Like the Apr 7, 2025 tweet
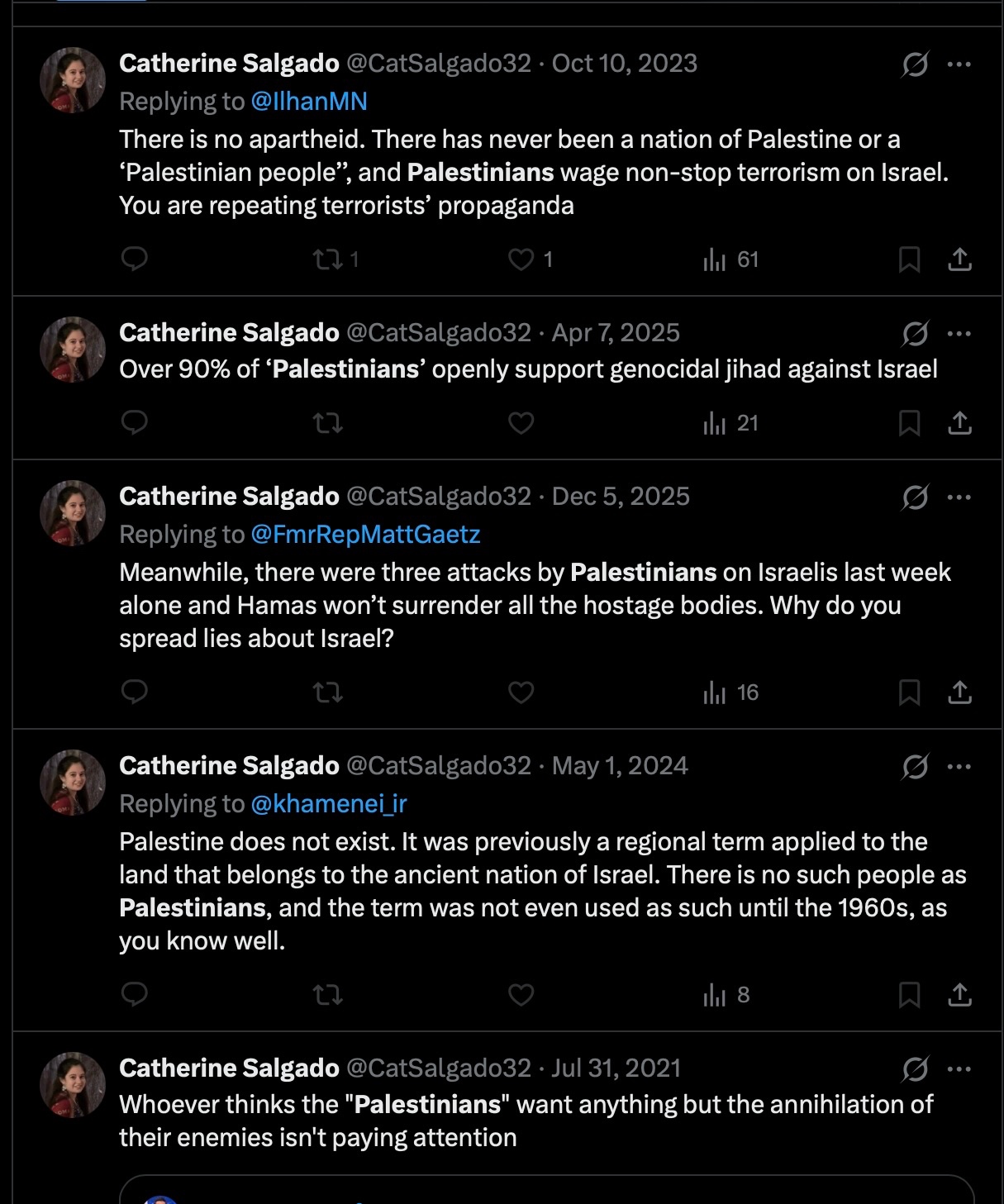Viewport: 1004px width, 1204px height. pos(521,423)
